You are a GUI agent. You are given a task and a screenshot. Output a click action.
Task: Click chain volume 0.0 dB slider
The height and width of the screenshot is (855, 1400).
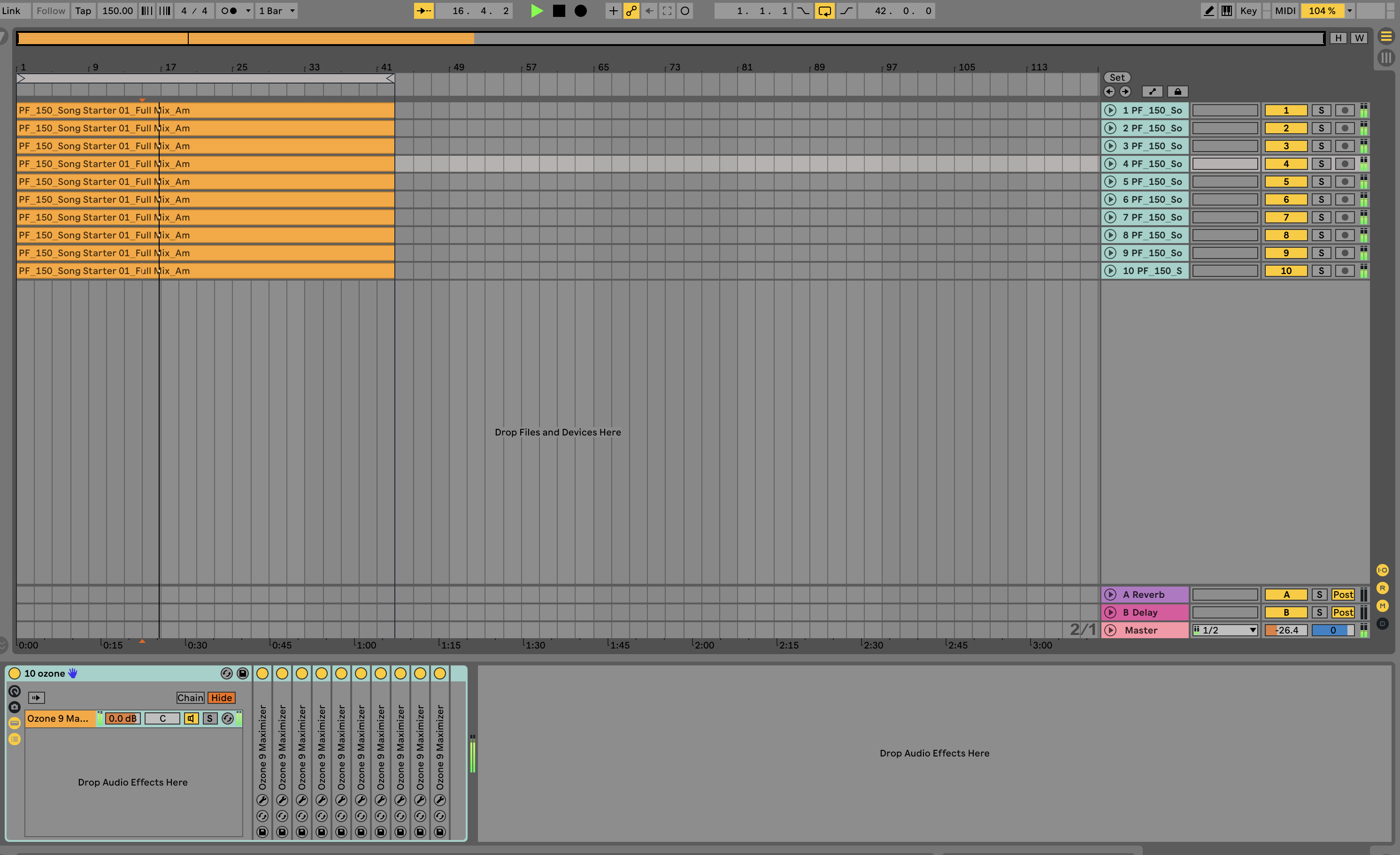(123, 718)
